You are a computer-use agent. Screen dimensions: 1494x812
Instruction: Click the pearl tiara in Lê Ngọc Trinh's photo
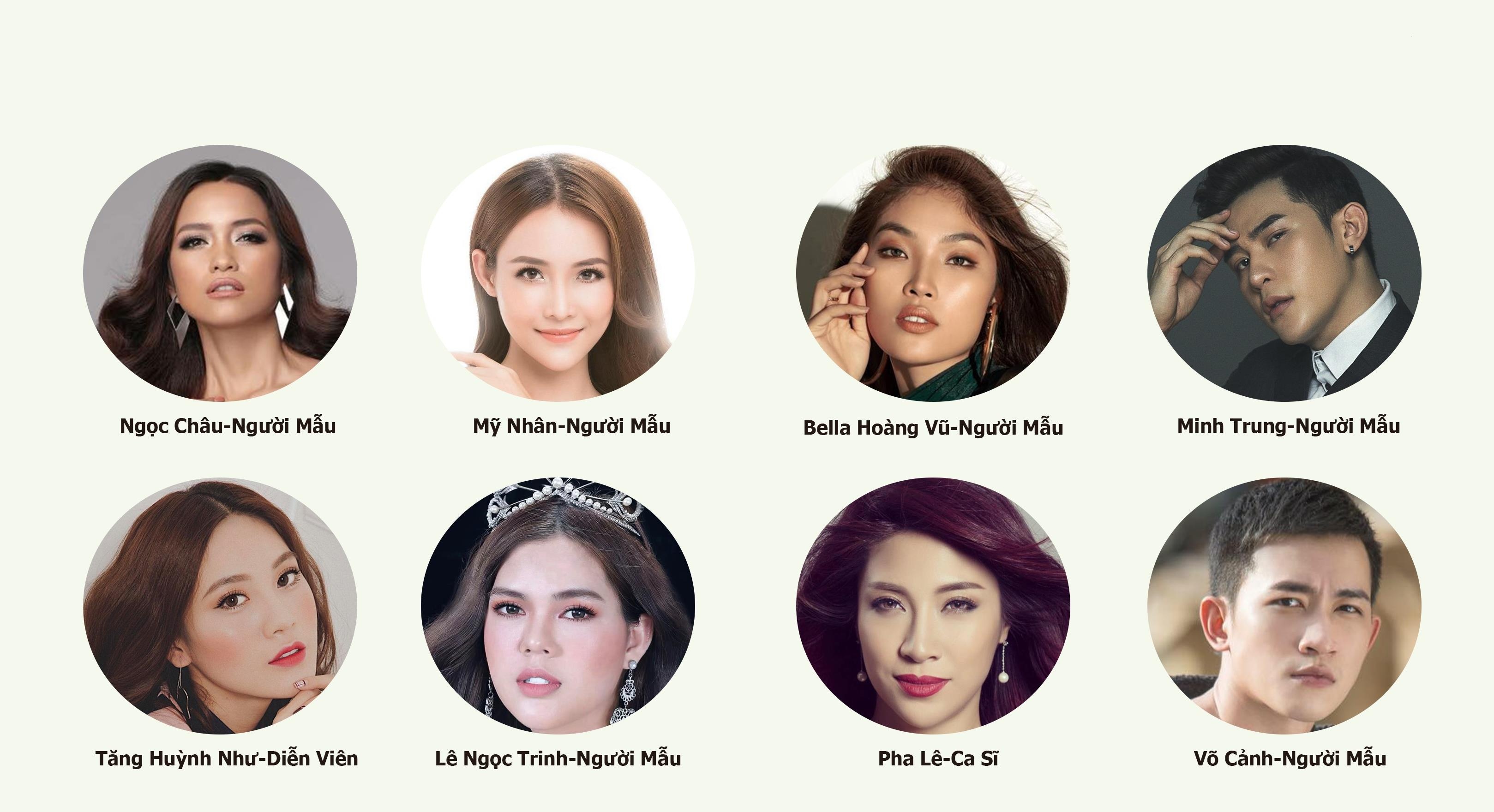565,503
